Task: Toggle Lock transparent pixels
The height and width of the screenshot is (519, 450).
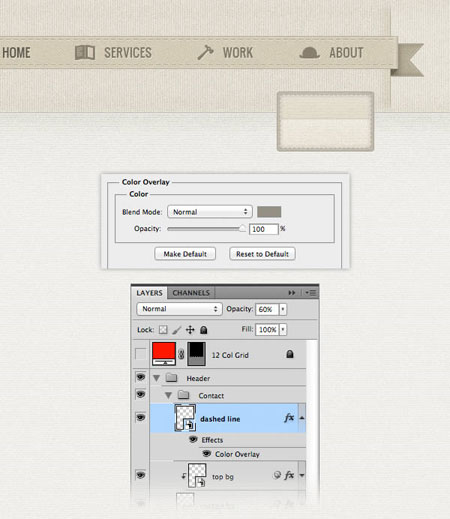Action: coord(163,330)
